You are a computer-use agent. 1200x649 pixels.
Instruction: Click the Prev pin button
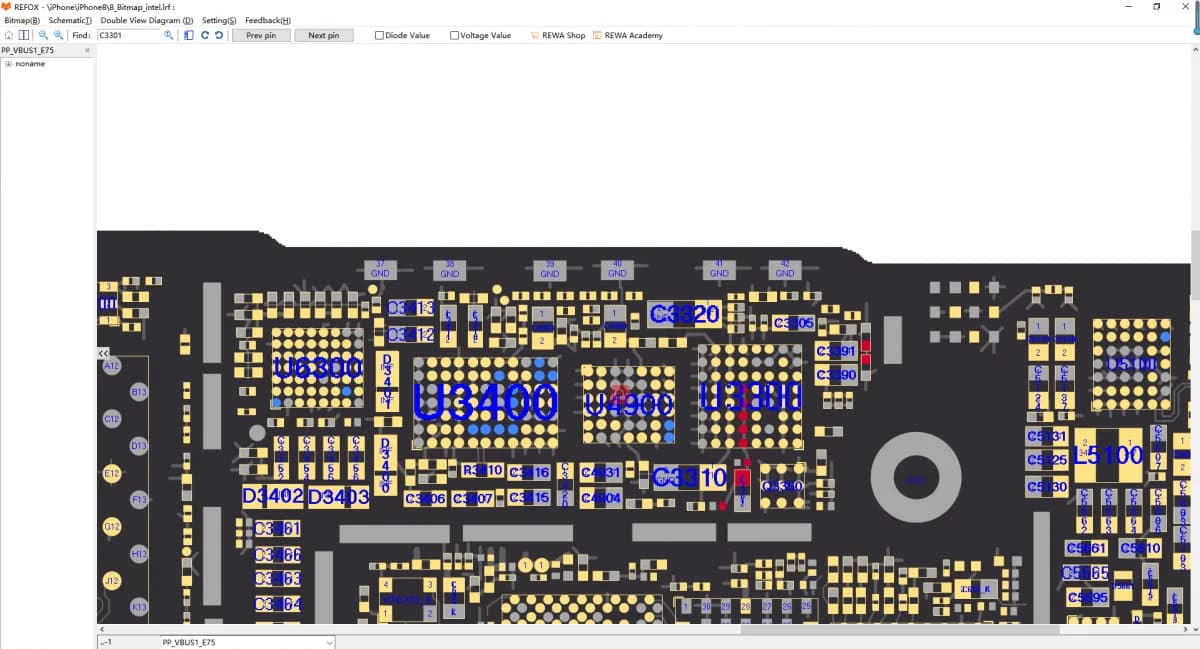coord(261,35)
